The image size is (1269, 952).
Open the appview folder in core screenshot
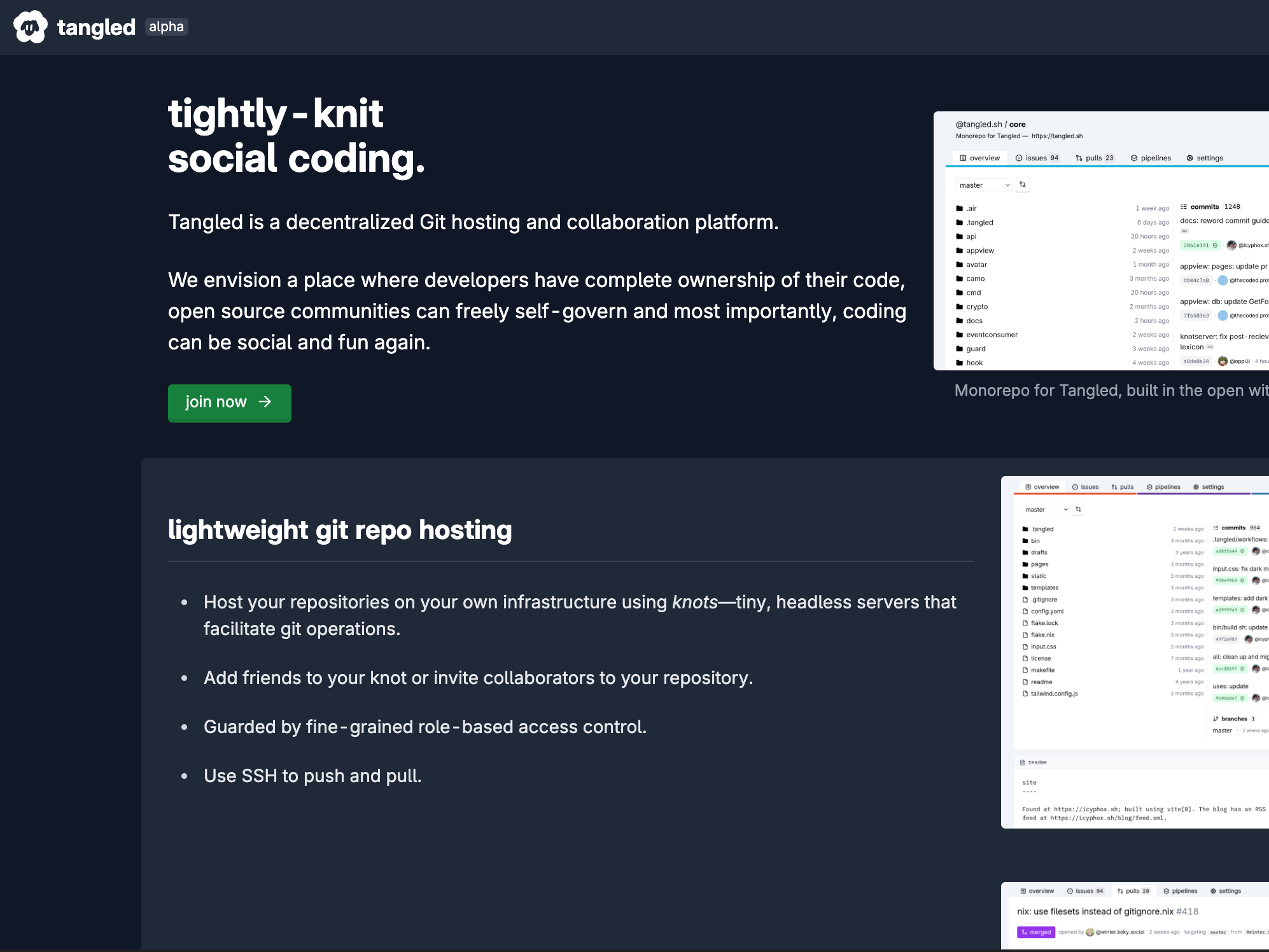pyautogui.click(x=975, y=251)
